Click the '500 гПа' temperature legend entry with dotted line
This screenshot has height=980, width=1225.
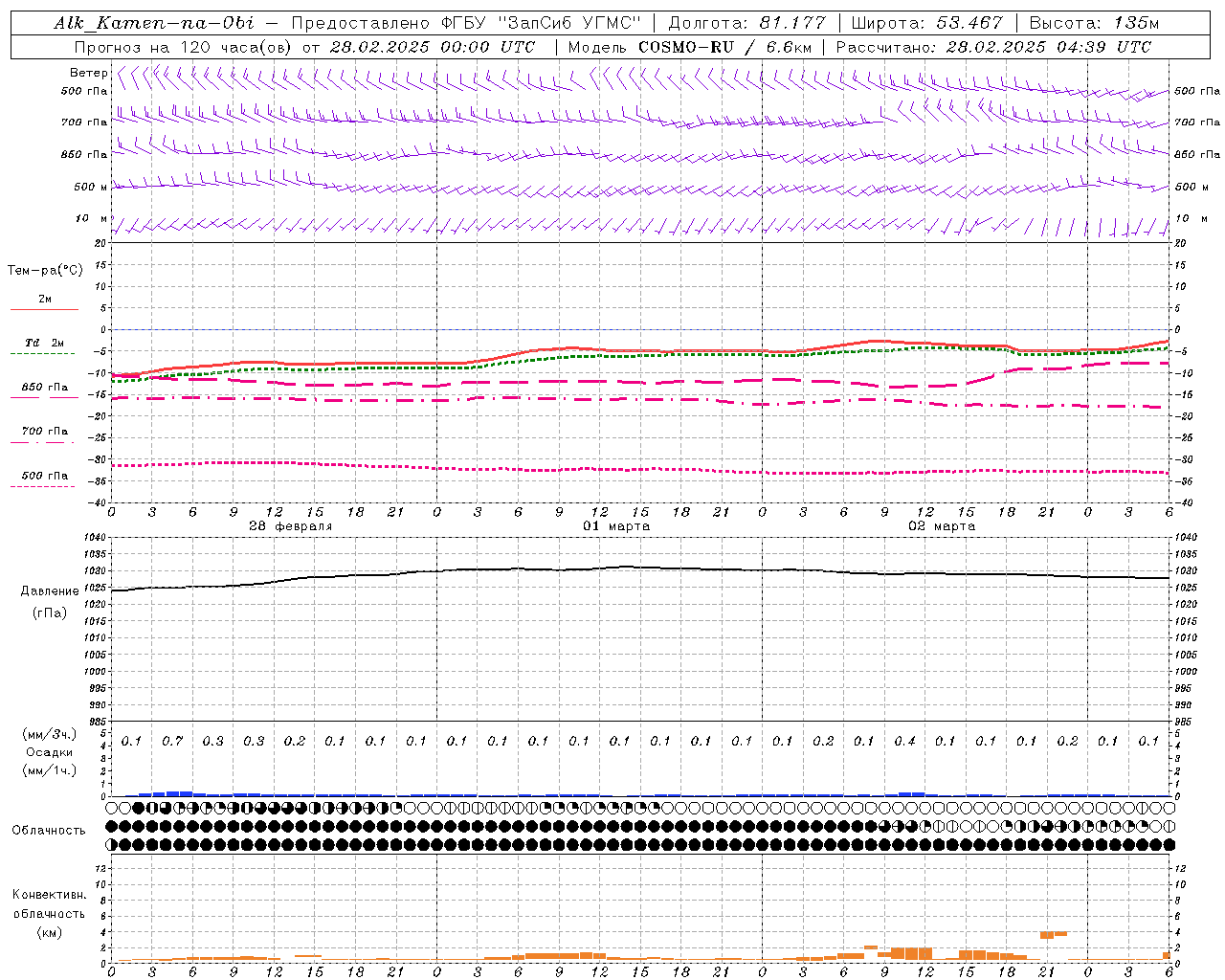(44, 476)
